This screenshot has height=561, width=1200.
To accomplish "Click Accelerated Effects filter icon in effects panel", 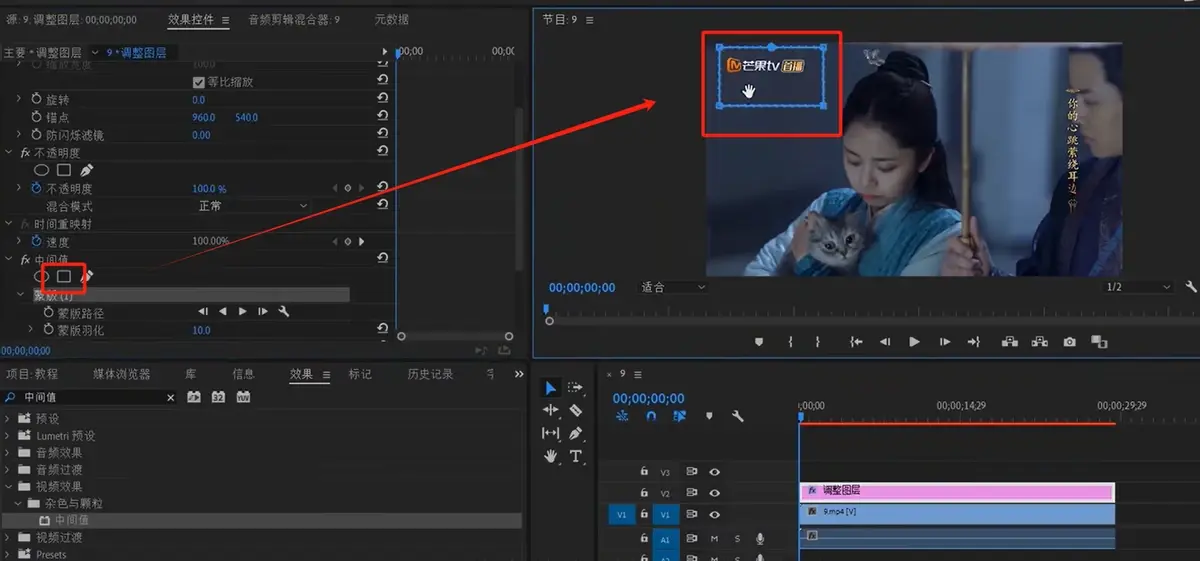I will tap(194, 397).
